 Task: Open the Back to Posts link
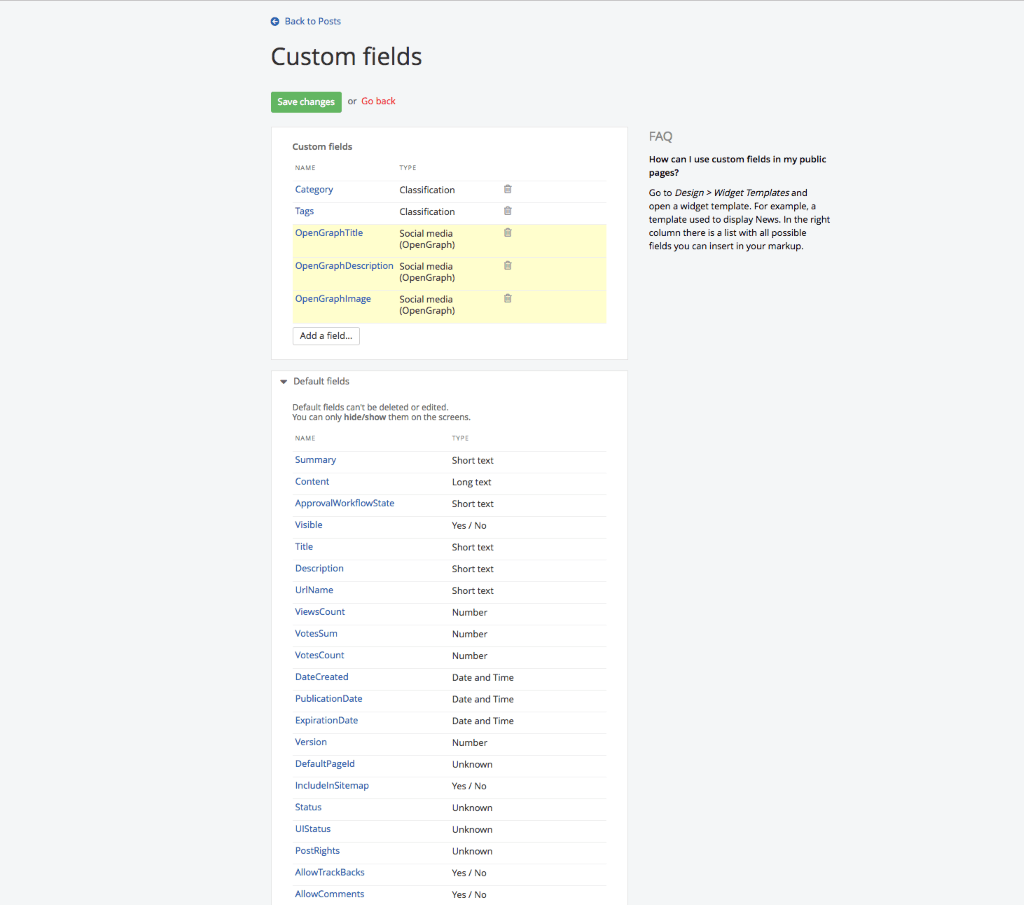click(x=312, y=21)
